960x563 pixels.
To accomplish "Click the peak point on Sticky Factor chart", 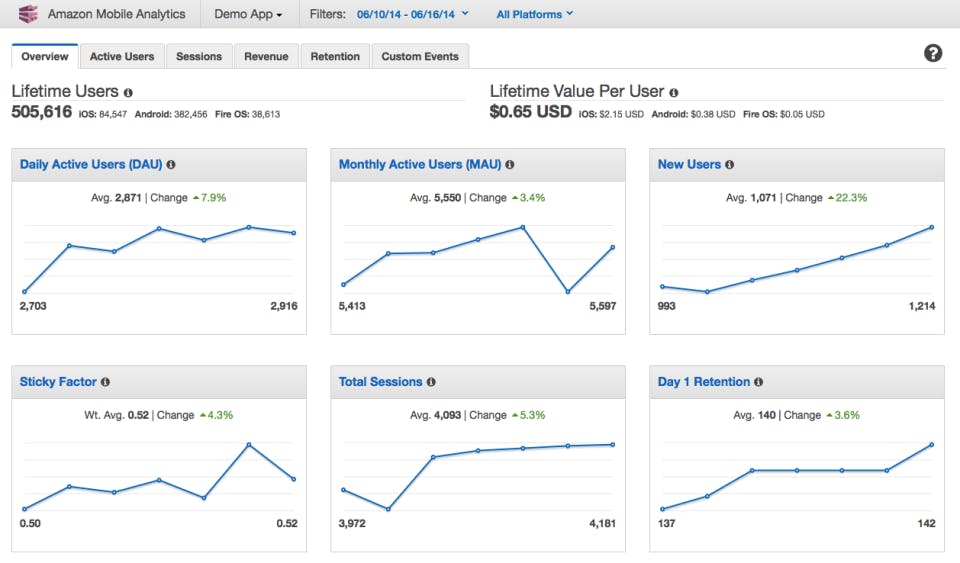I will coord(249,444).
